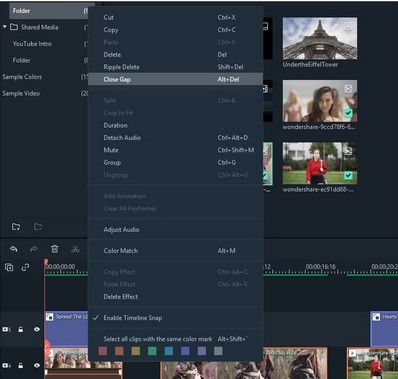Image resolution: width=398 pixels, height=379 pixels.
Task: Pick the red color mark swatch
Action: [x=103, y=351]
